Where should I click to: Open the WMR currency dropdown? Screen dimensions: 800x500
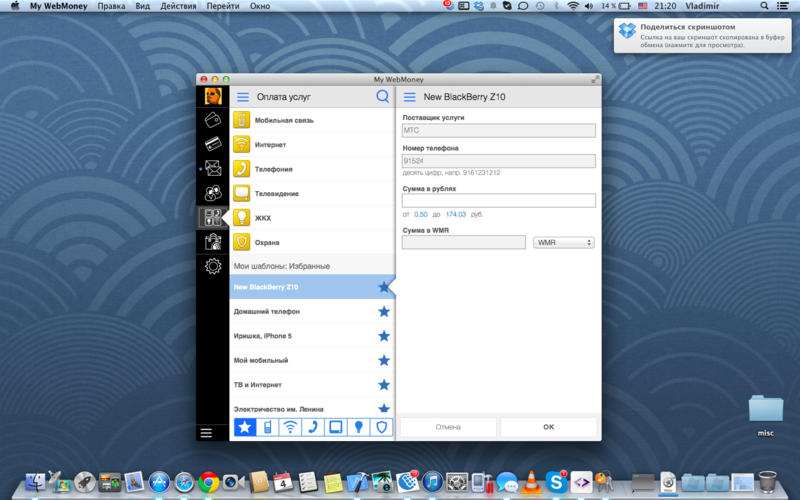pyautogui.click(x=564, y=242)
